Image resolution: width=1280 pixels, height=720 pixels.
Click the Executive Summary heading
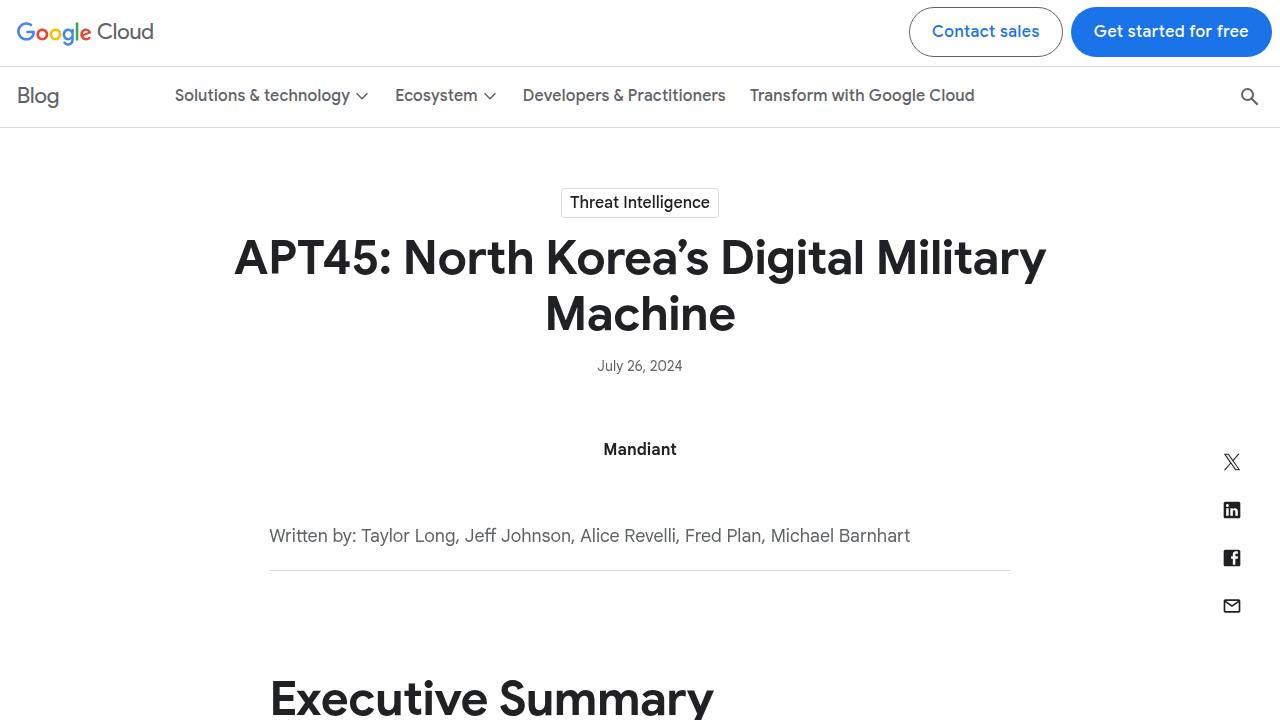coord(491,698)
